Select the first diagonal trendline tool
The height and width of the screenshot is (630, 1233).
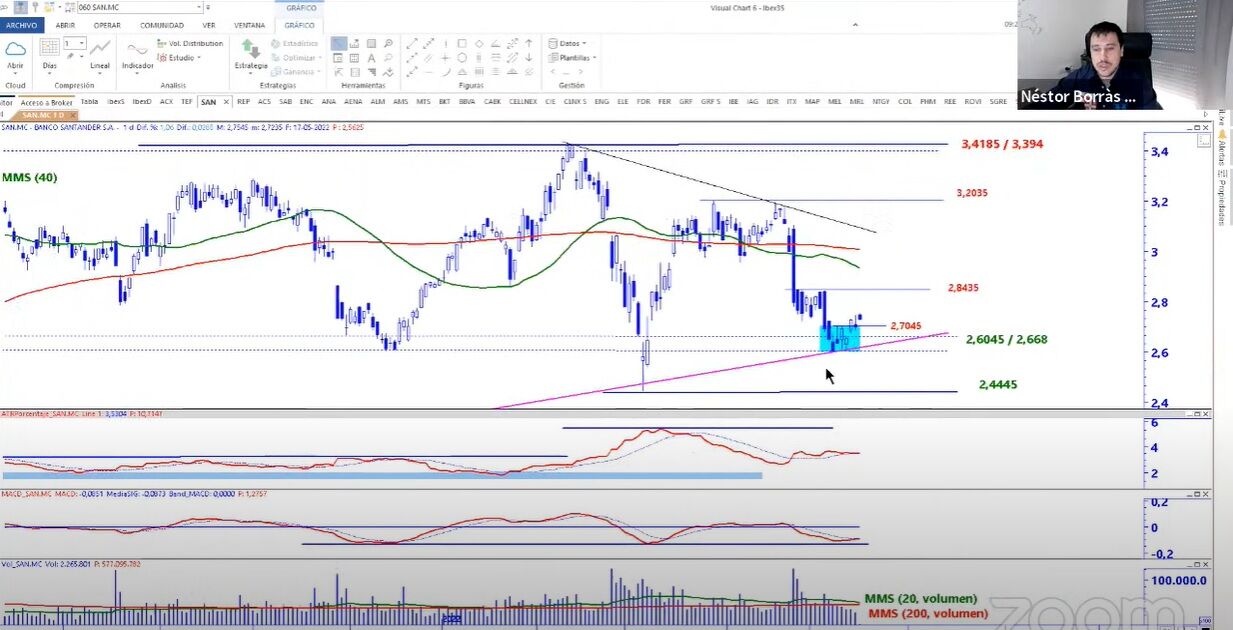click(412, 43)
